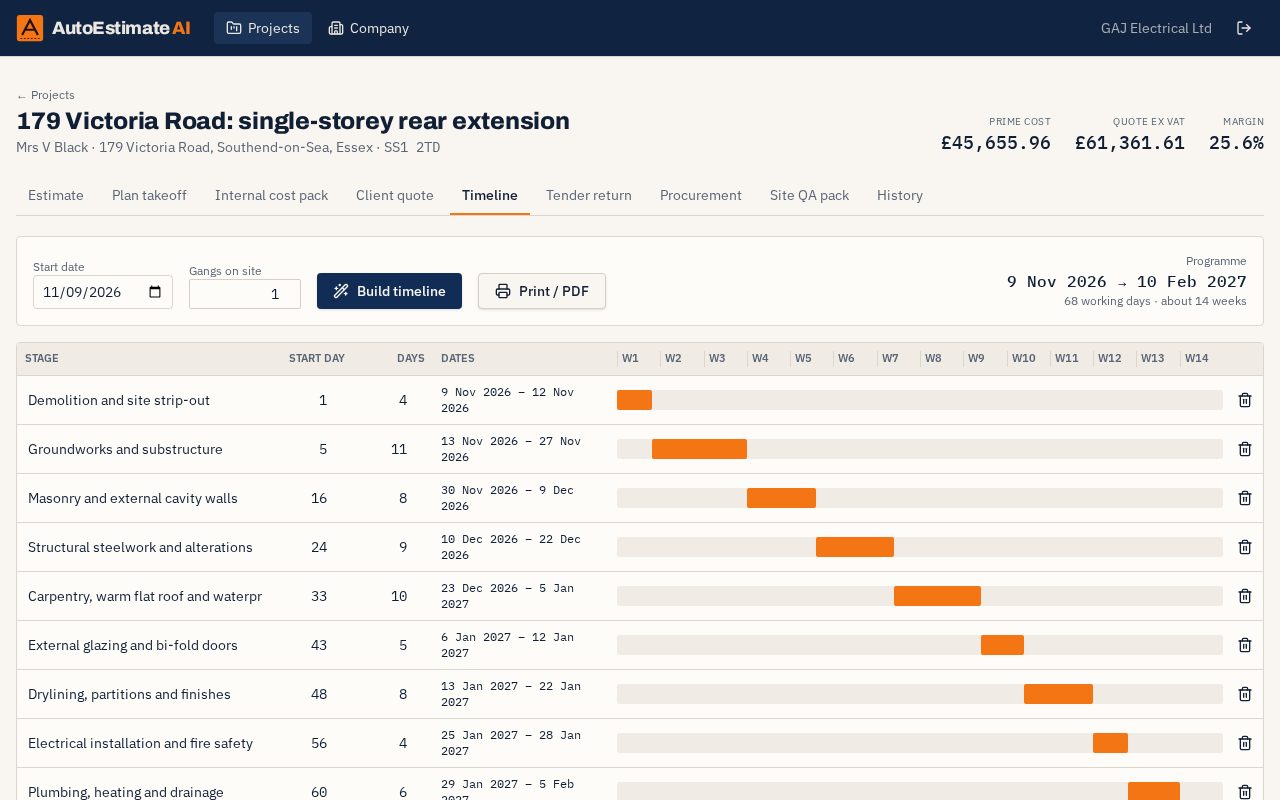1280x800 pixels.
Task: Select the Timeline tab
Action: [490, 195]
